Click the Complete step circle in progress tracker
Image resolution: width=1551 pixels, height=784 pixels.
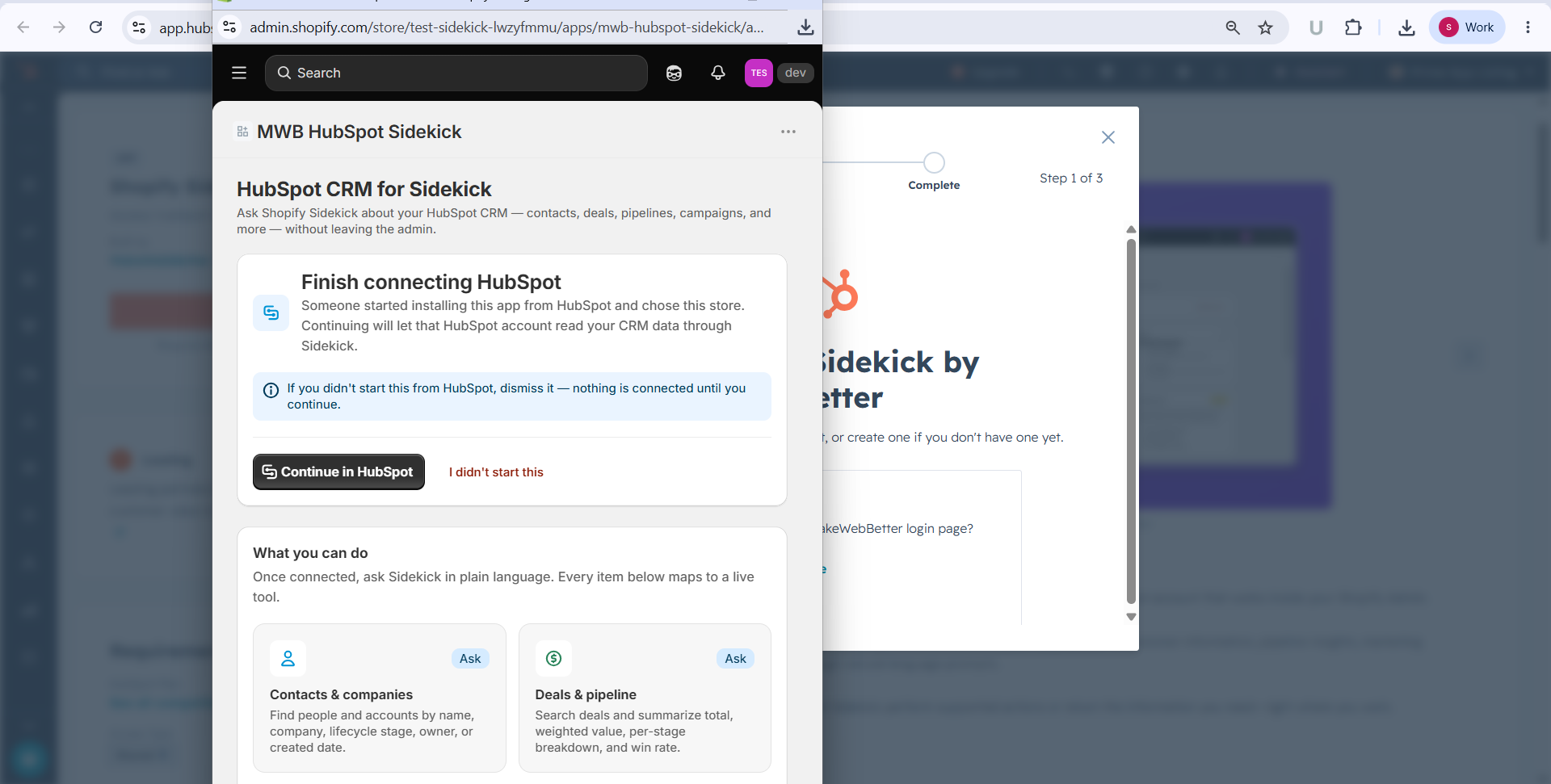pyautogui.click(x=934, y=162)
